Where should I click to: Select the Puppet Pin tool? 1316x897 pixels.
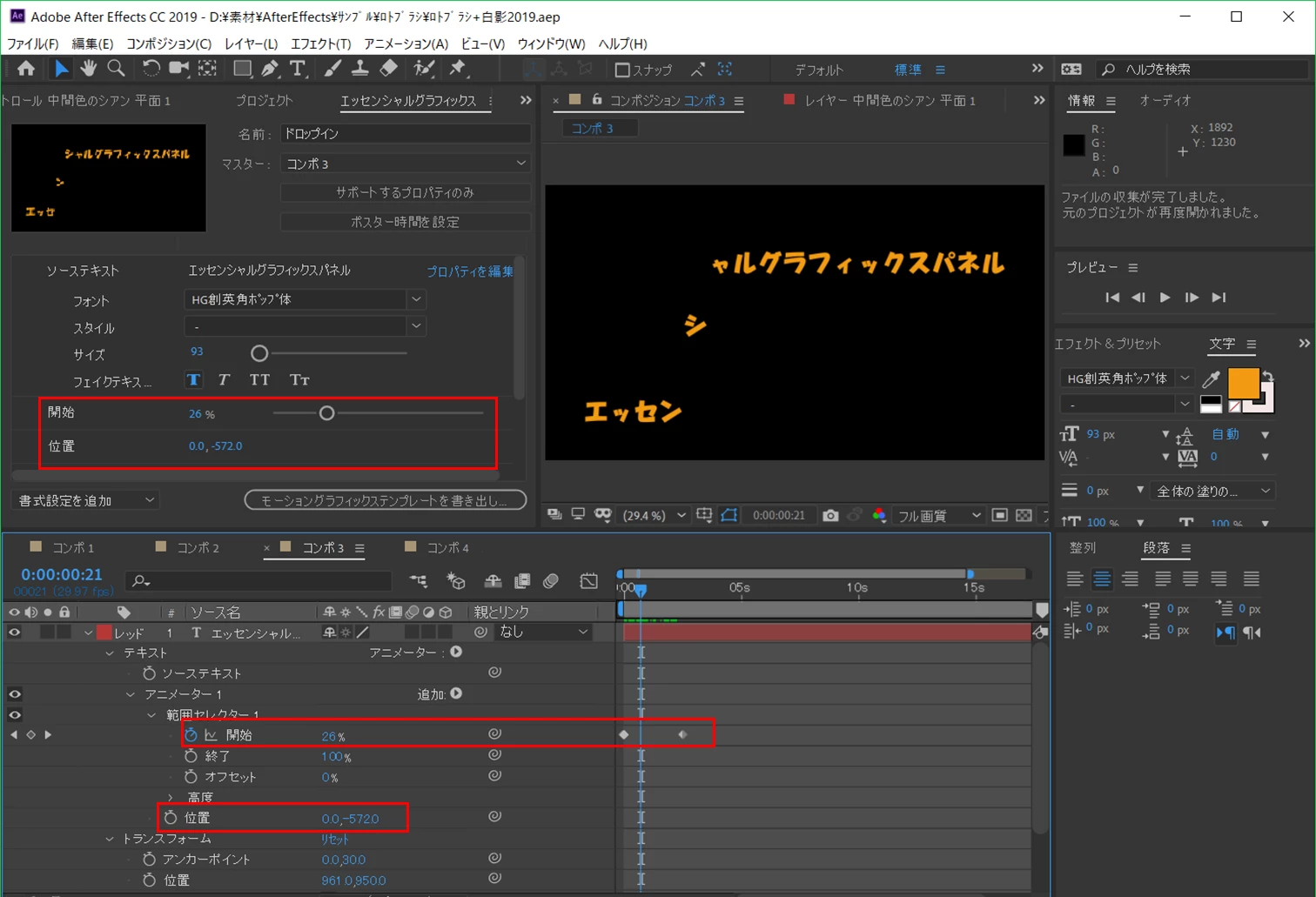[x=458, y=69]
